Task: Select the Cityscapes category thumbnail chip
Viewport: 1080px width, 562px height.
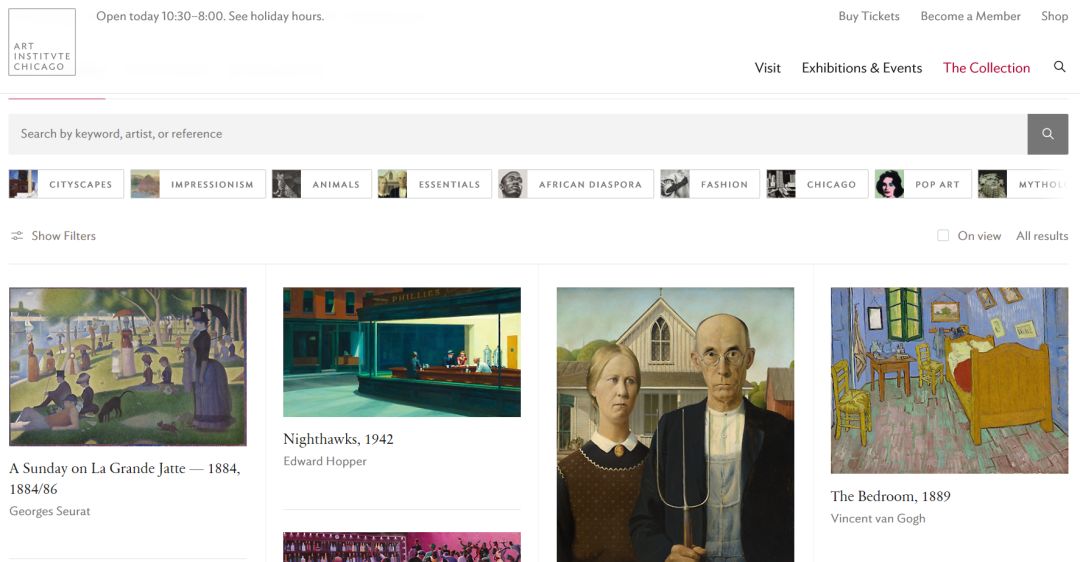Action: click(x=67, y=184)
